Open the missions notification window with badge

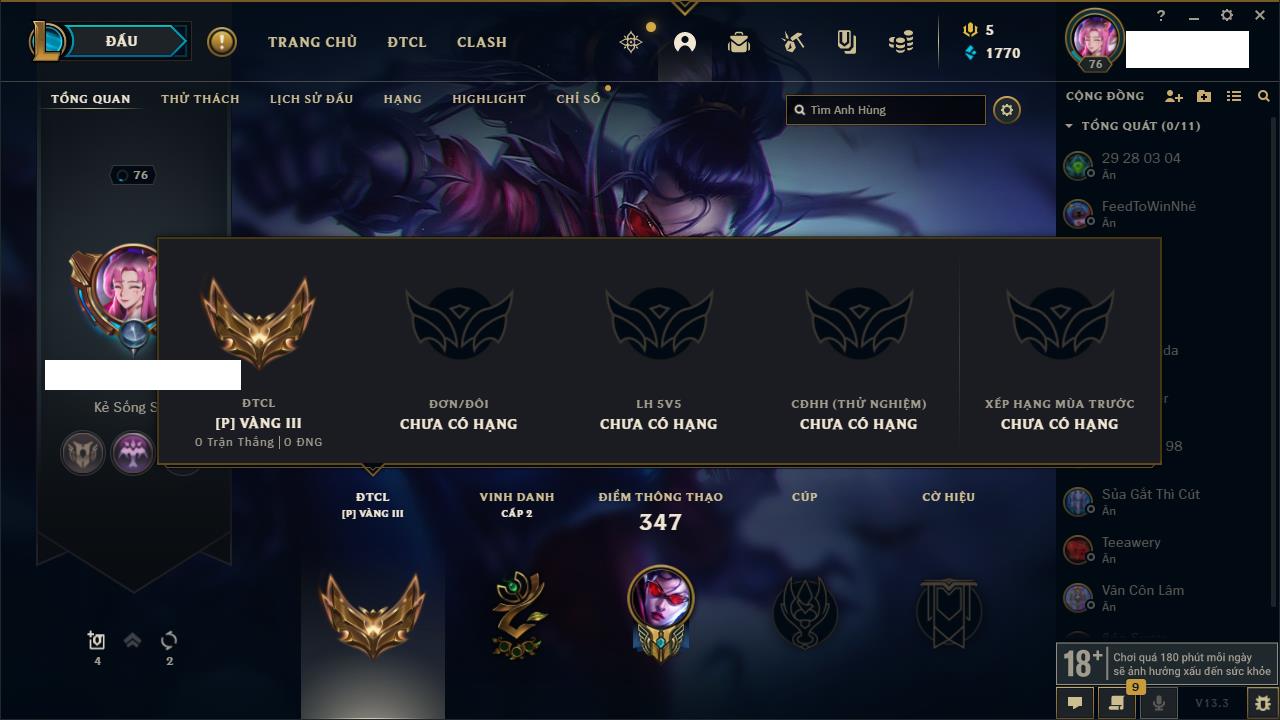pyautogui.click(x=1116, y=703)
